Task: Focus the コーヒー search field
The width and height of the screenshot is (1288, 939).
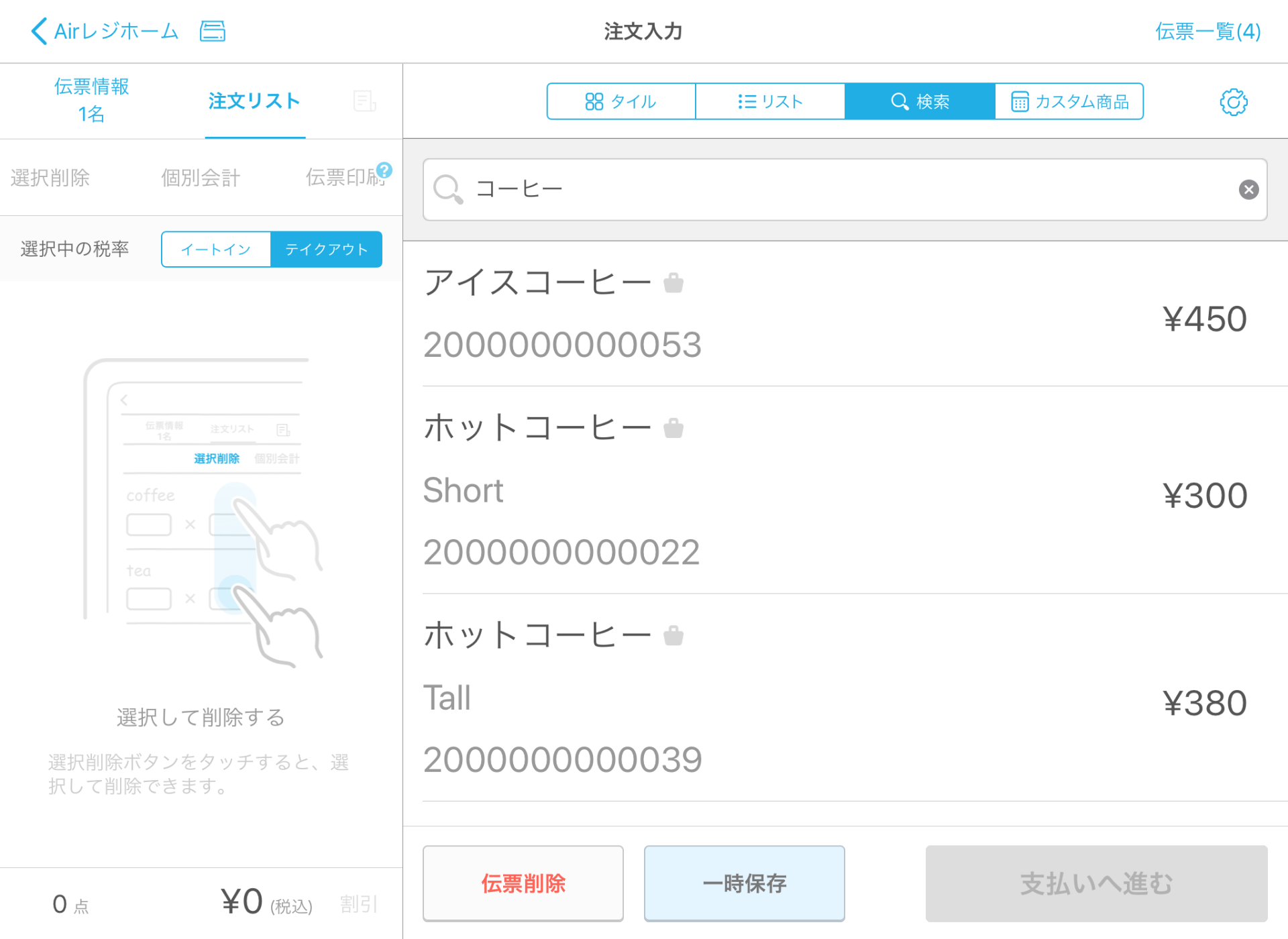Action: click(x=845, y=189)
